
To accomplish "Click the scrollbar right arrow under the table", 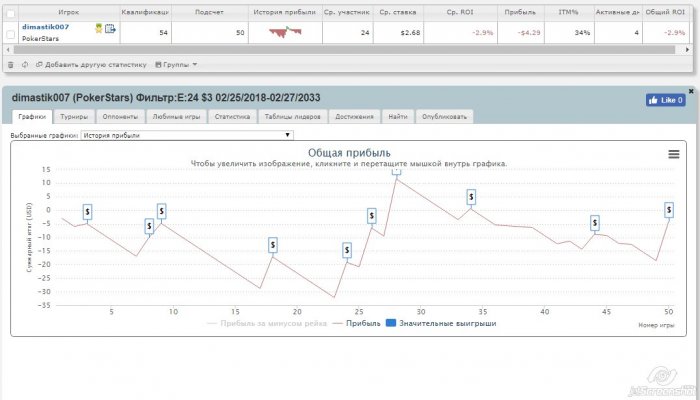I will pyautogui.click(x=687, y=49).
